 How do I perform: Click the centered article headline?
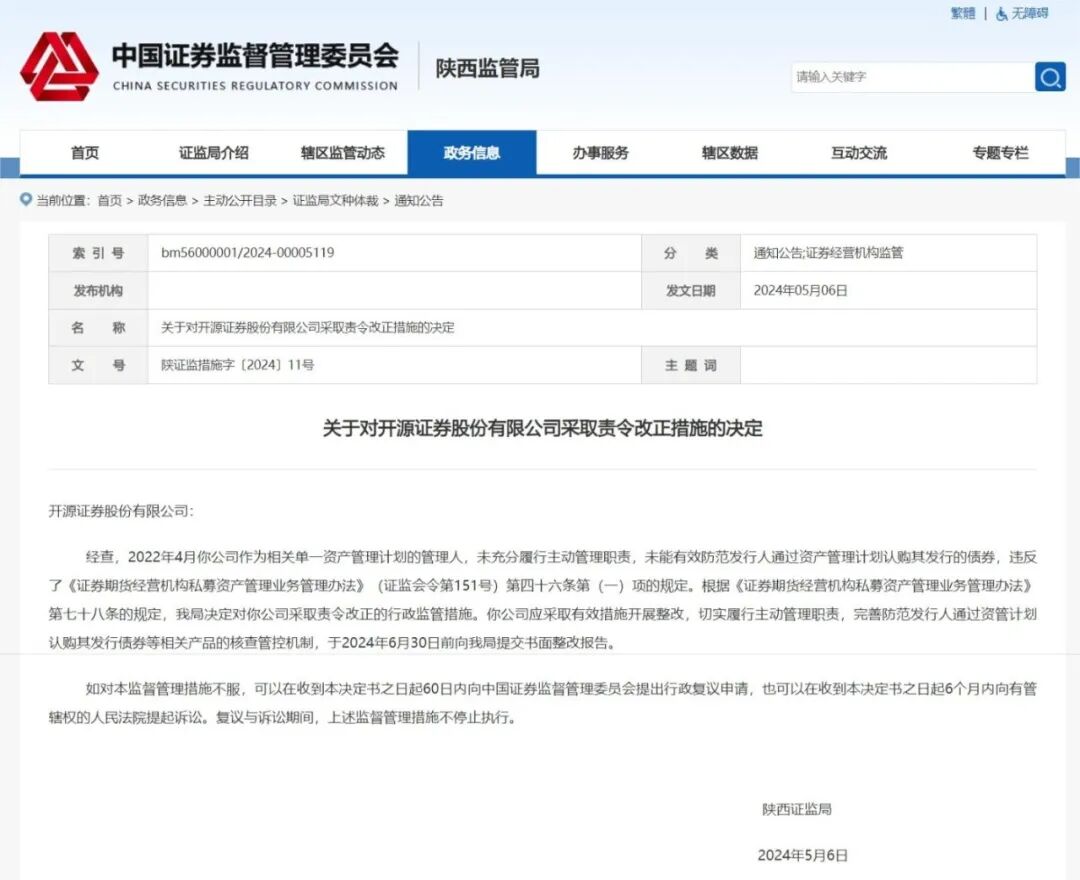pyautogui.click(x=543, y=428)
